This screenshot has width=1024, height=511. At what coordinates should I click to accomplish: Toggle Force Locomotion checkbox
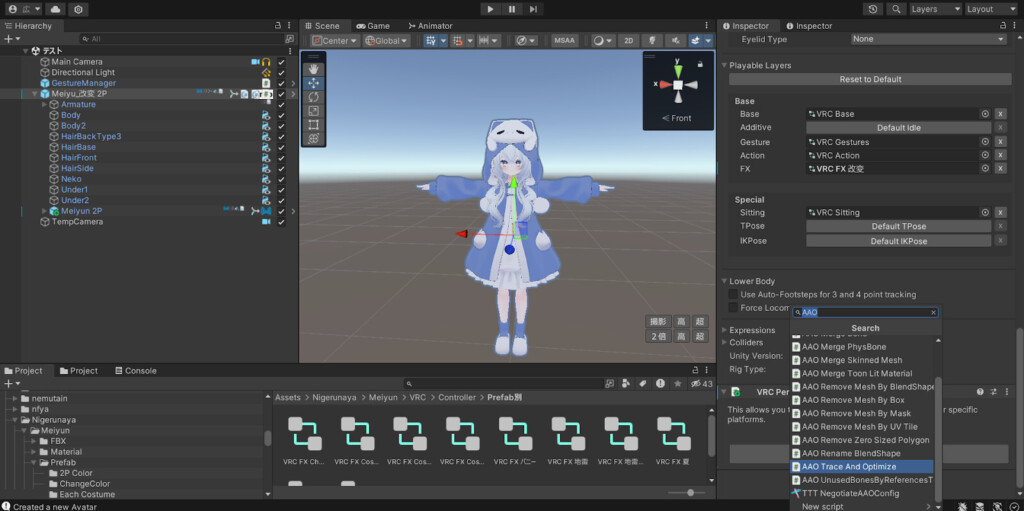coord(733,308)
